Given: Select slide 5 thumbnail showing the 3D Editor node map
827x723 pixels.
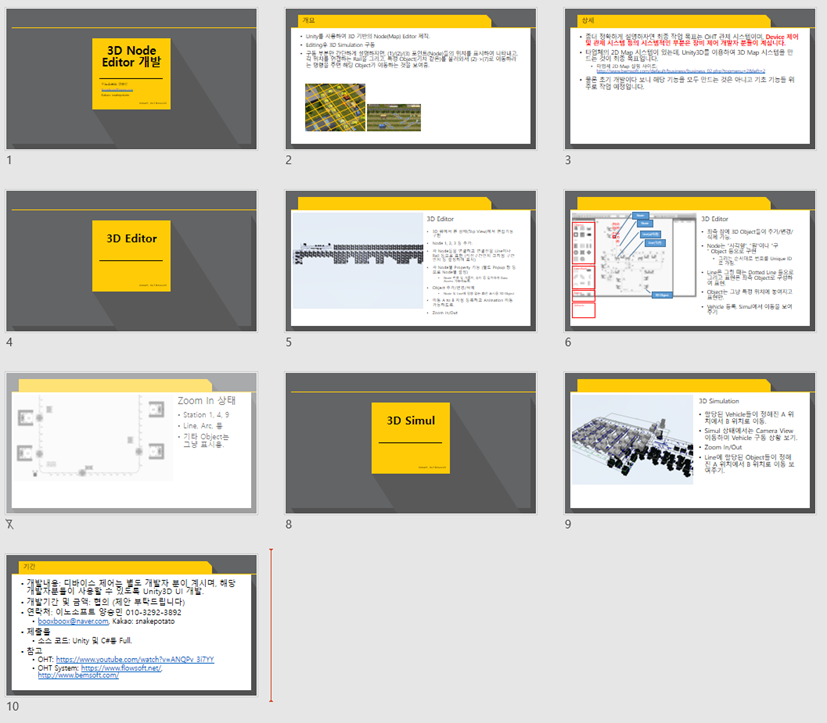Looking at the screenshot, I should tap(411, 261).
